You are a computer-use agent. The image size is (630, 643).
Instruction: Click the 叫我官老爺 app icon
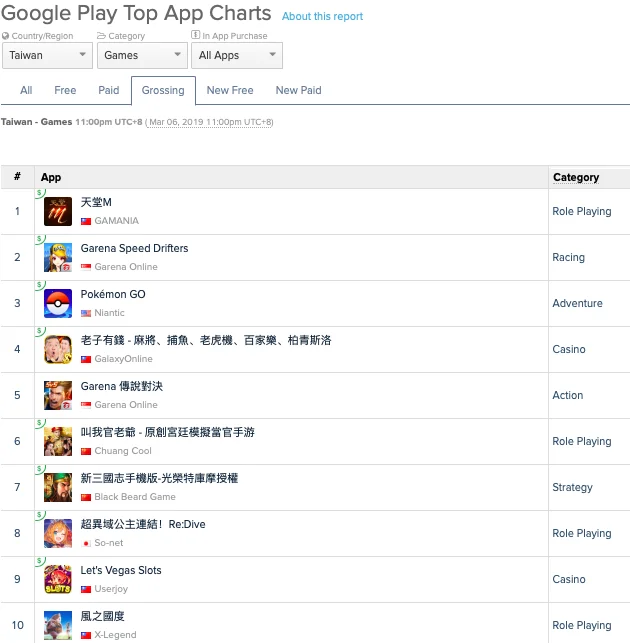click(x=58, y=441)
